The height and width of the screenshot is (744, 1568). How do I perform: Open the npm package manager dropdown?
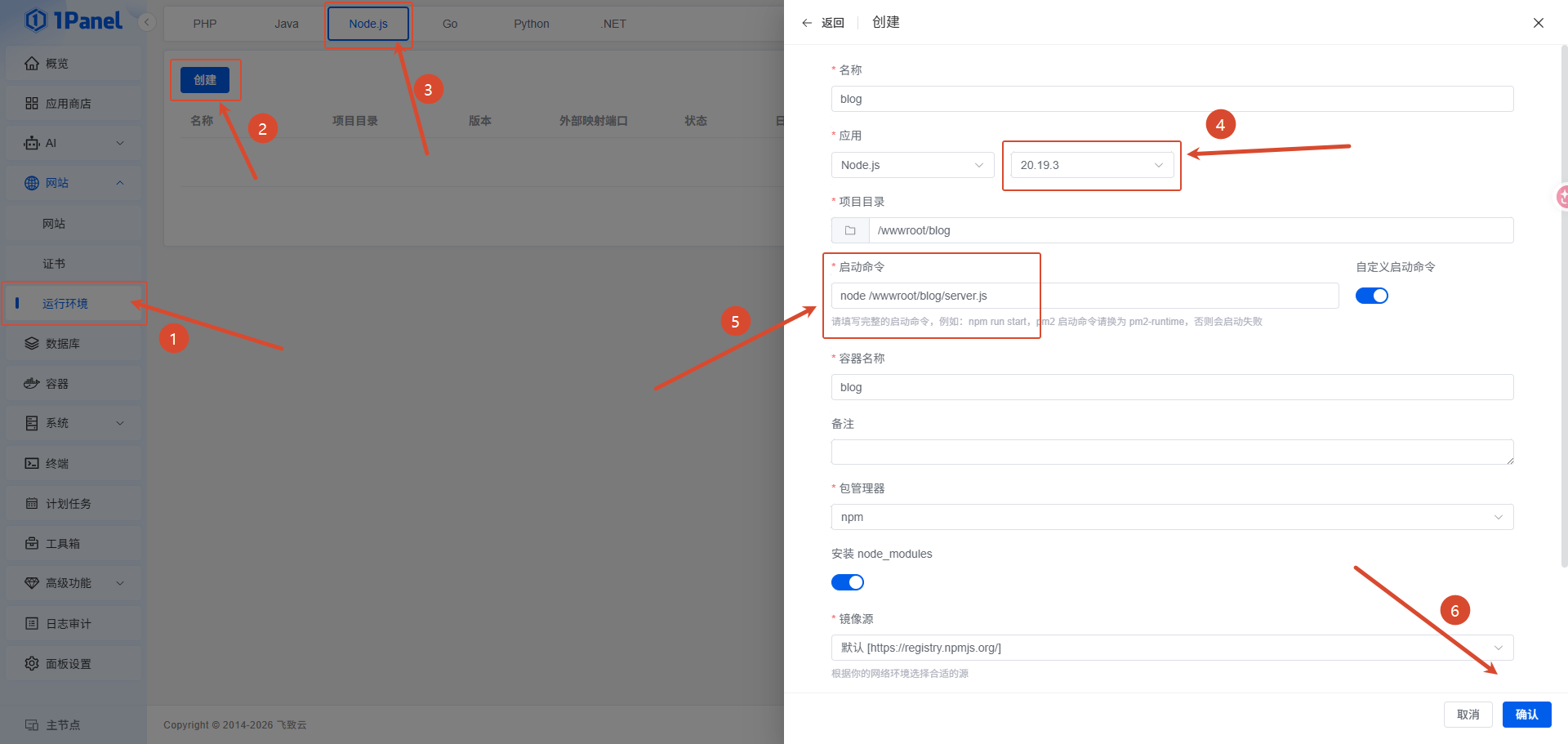(1172, 517)
